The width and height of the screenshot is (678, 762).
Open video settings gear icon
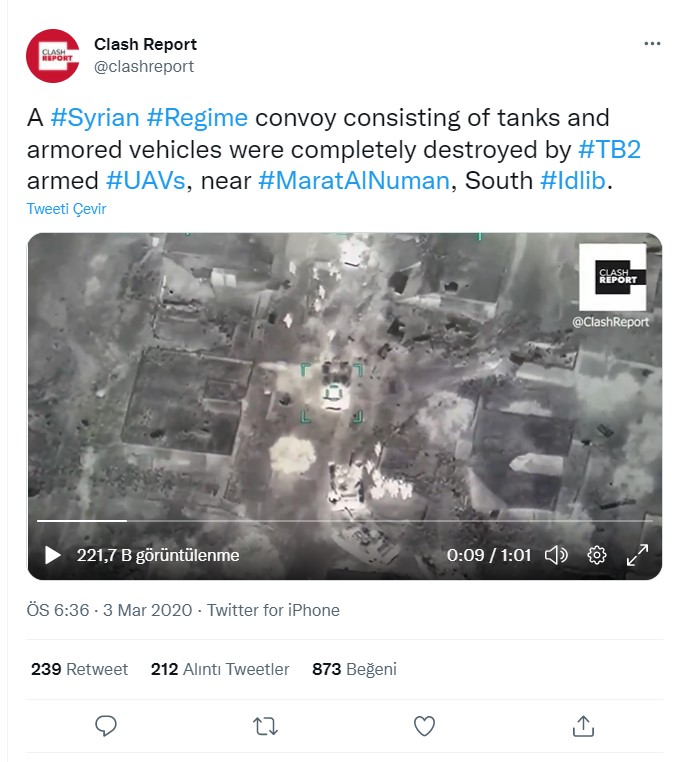tap(597, 555)
